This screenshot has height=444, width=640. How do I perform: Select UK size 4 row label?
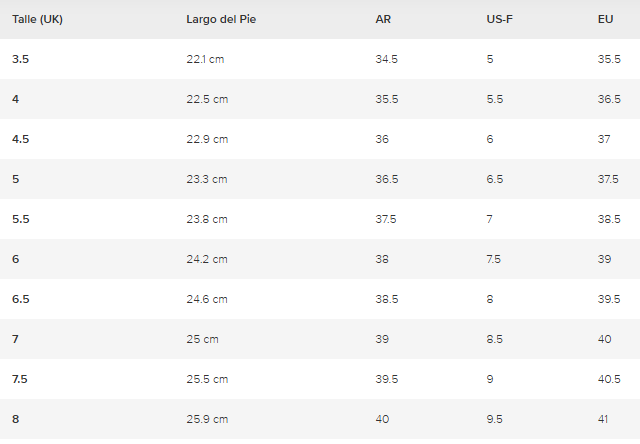(16, 99)
